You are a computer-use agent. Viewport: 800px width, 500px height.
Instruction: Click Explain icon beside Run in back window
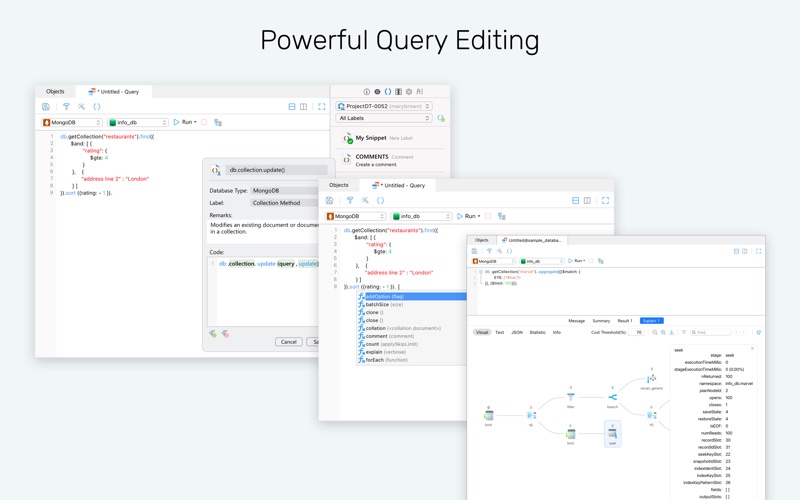tap(218, 122)
